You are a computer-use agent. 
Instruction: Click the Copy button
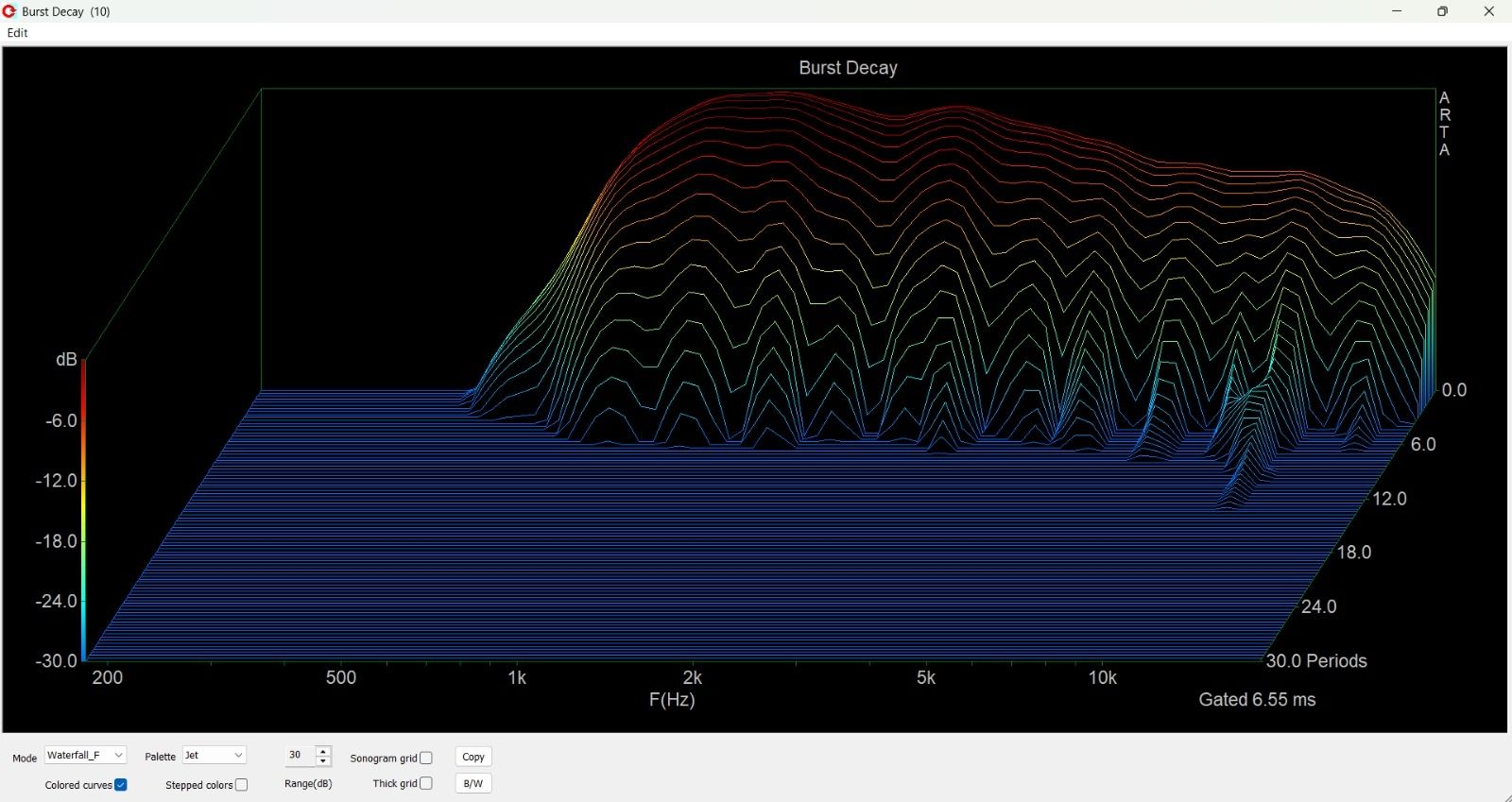(x=473, y=757)
